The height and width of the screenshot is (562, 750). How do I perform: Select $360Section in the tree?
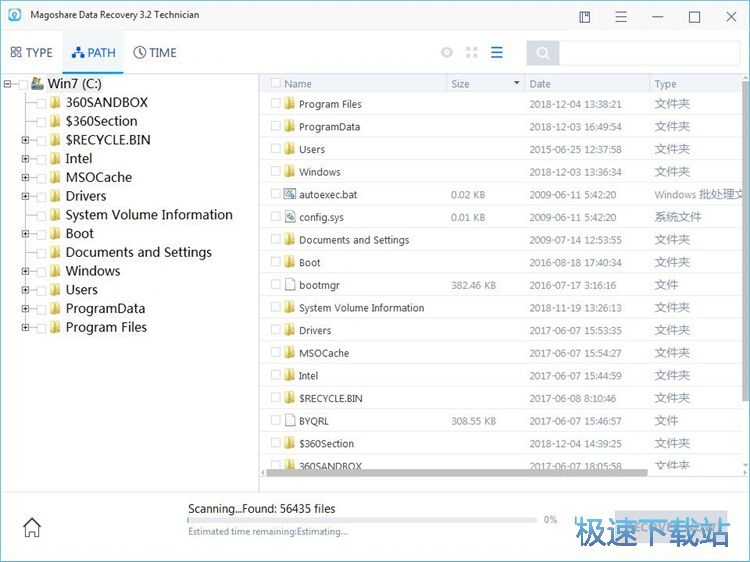tap(101, 121)
